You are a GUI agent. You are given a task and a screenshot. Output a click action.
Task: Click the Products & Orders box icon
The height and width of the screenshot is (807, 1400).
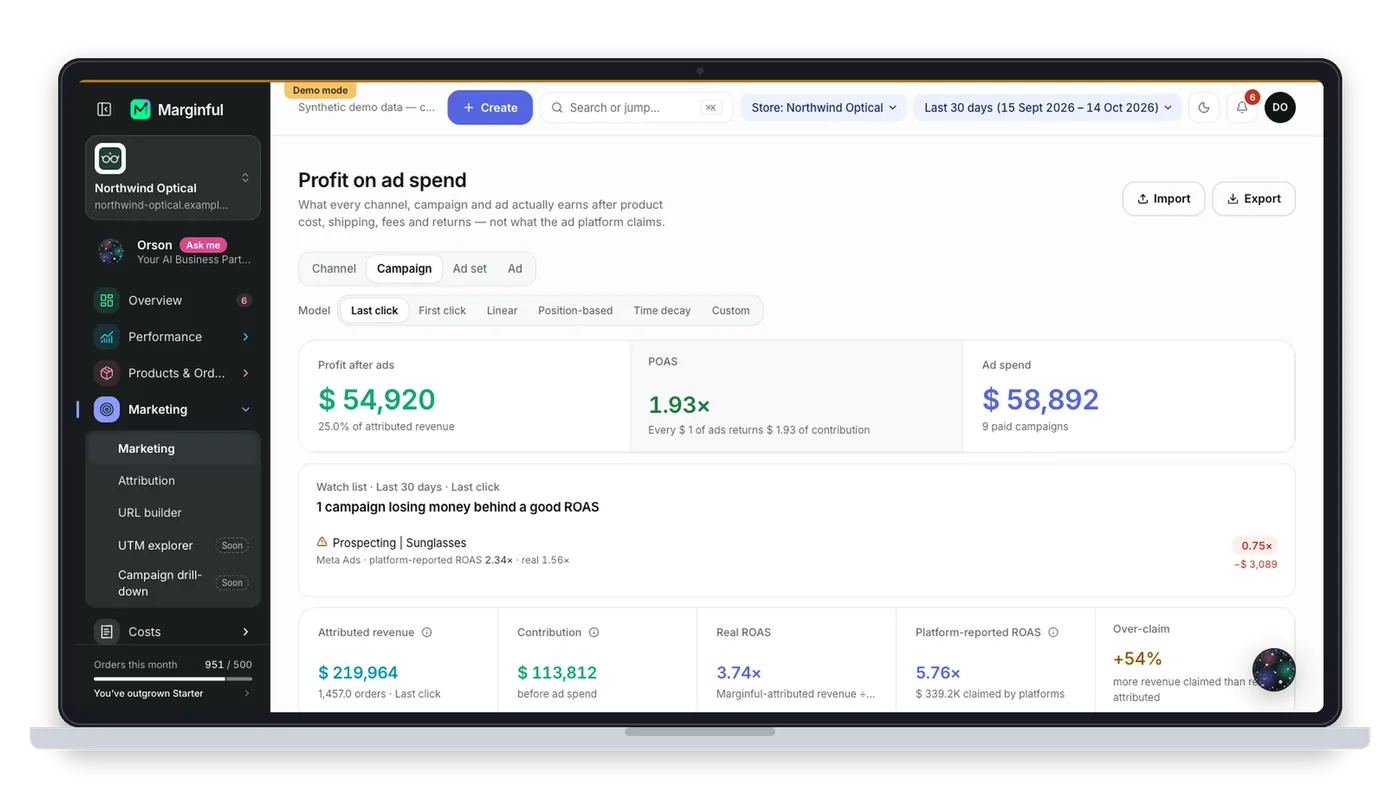(106, 373)
